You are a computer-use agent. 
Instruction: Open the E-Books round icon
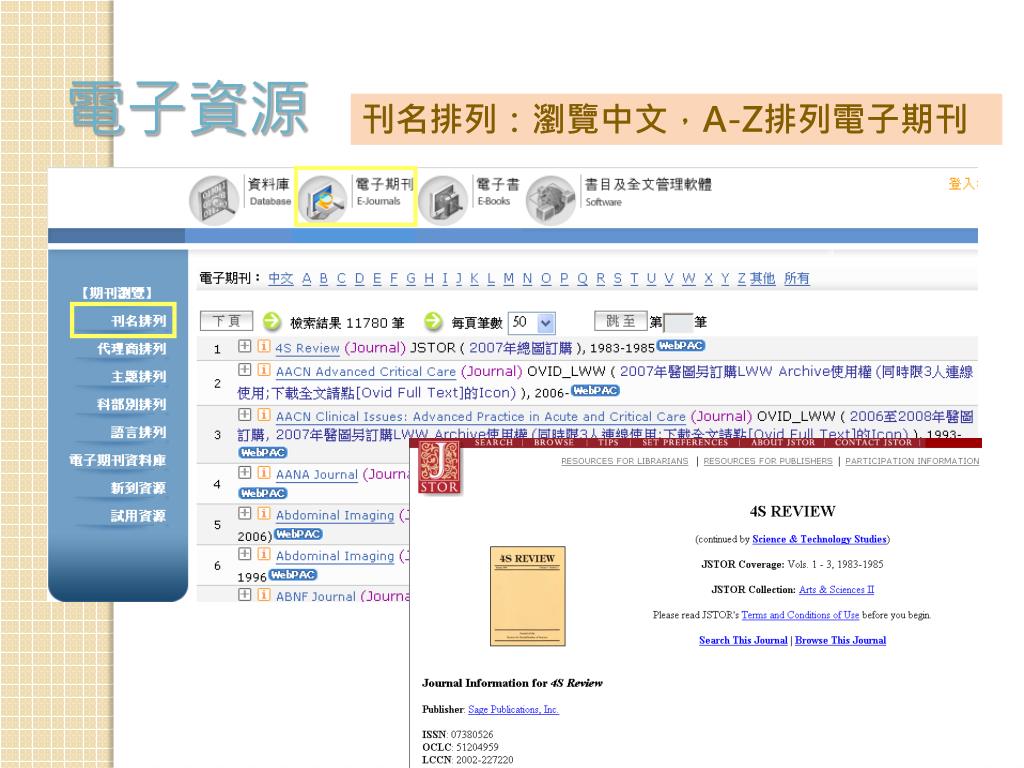pos(442,200)
